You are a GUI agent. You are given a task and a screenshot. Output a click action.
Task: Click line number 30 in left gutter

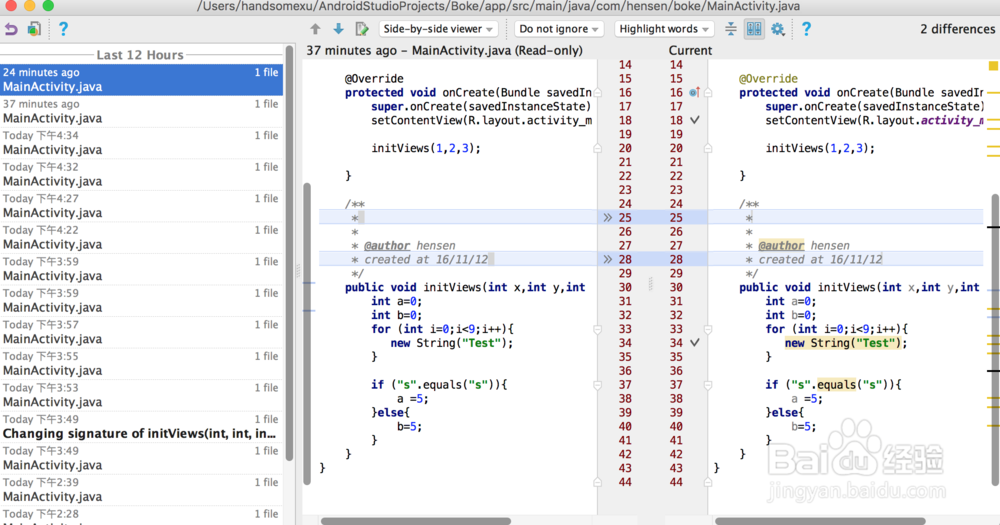[625, 287]
